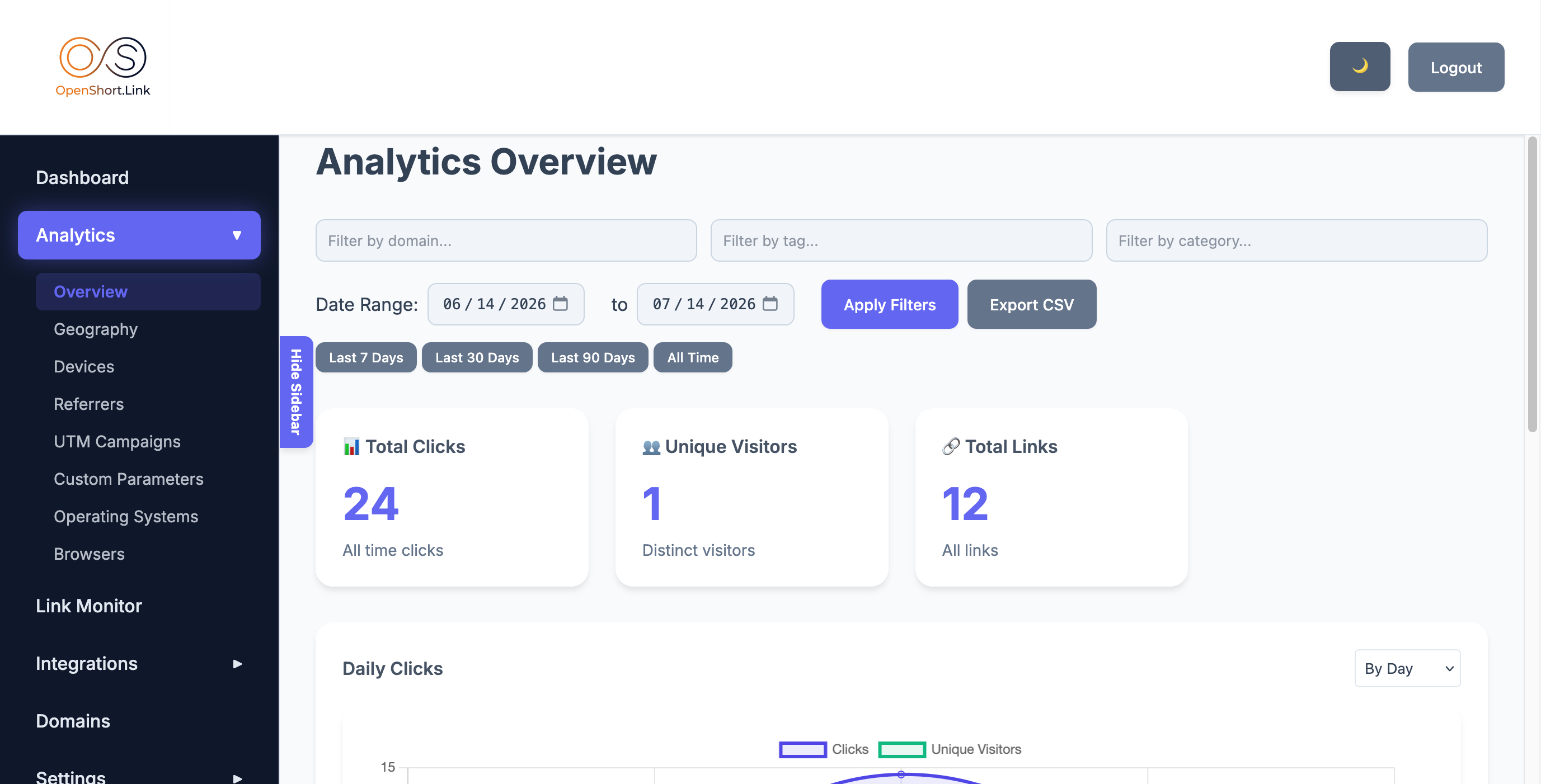The width and height of the screenshot is (1541, 784).
Task: Click the Logout button
Action: 1455,67
